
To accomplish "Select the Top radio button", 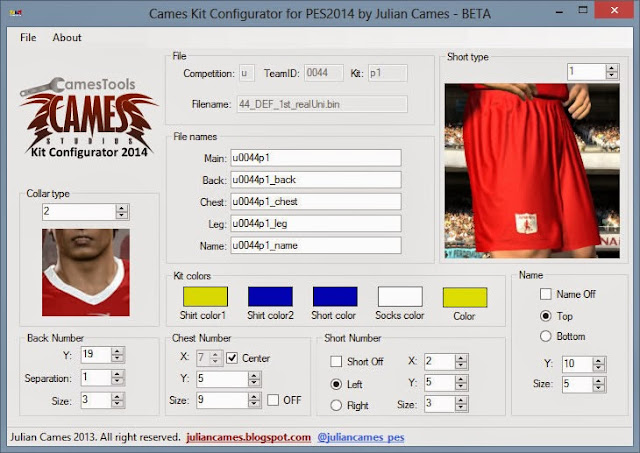I will (546, 316).
